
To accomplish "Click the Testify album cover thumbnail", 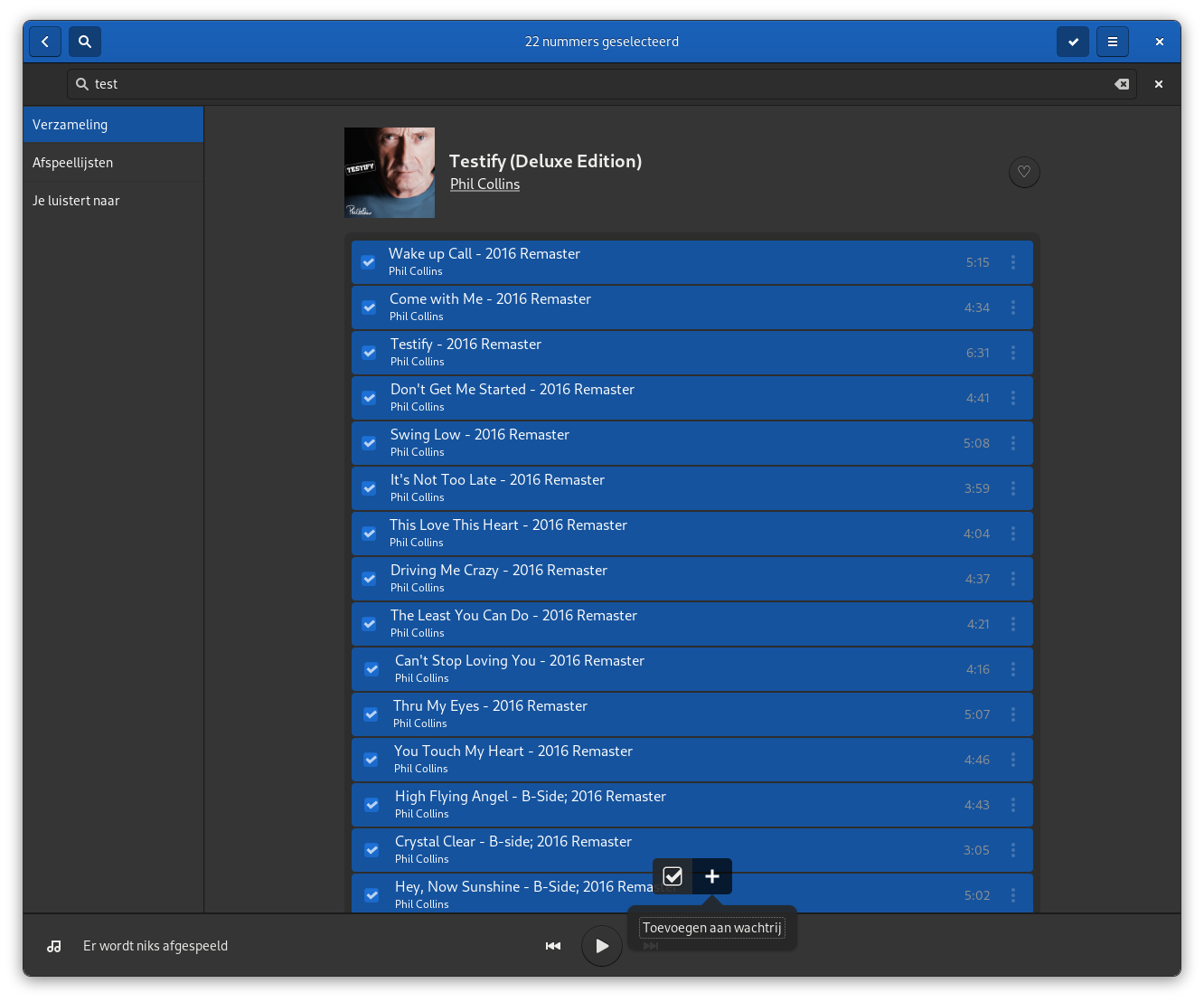I will click(390, 173).
